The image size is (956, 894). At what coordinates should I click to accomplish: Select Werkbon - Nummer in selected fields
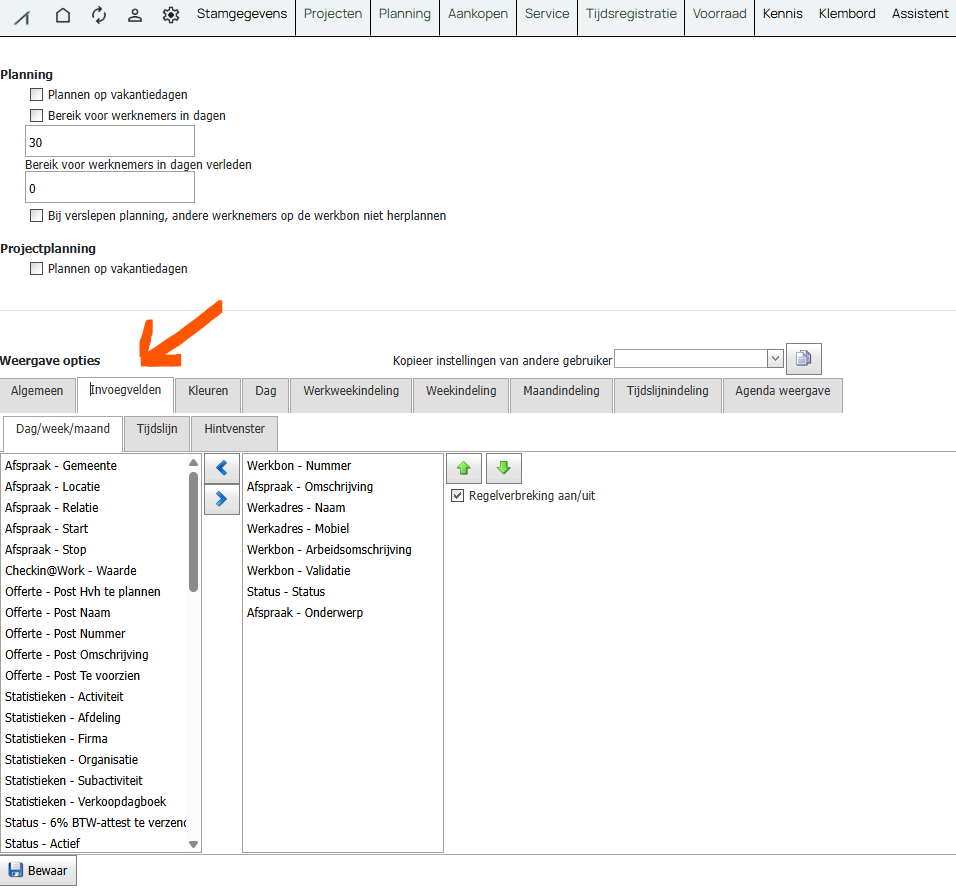point(299,465)
